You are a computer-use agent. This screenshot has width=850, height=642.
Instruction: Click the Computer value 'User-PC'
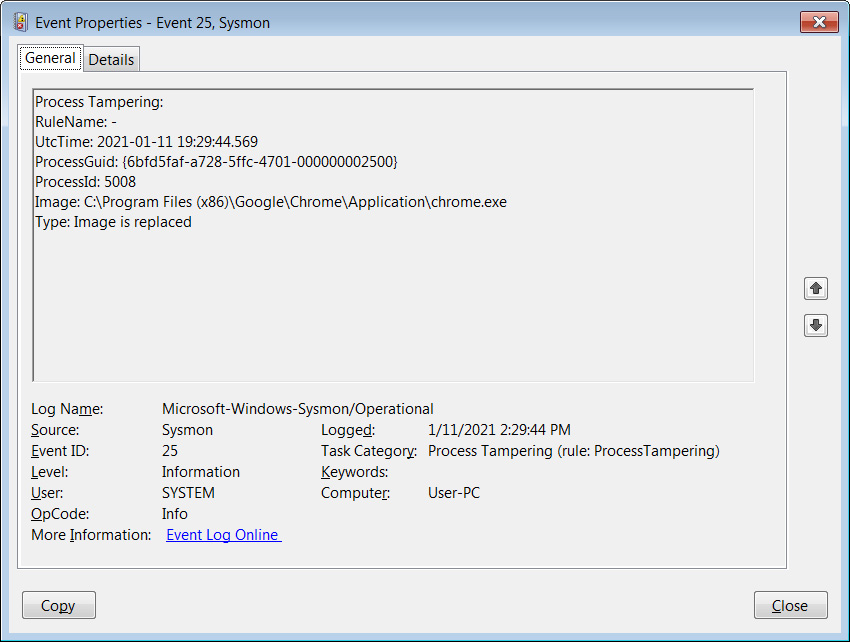point(454,493)
